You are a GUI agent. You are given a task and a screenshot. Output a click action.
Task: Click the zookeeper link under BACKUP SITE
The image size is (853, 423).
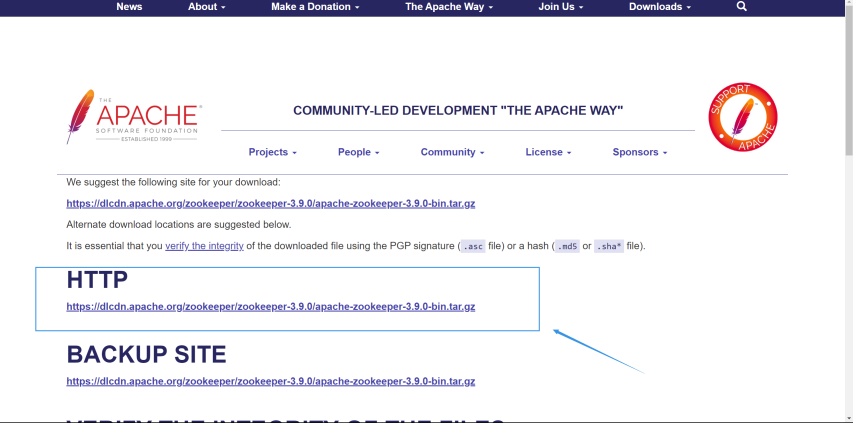tap(271, 382)
